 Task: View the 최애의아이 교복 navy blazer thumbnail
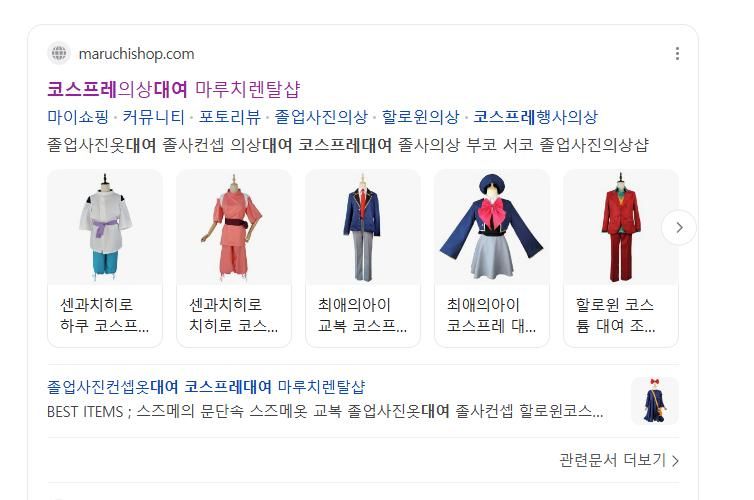[x=363, y=227]
